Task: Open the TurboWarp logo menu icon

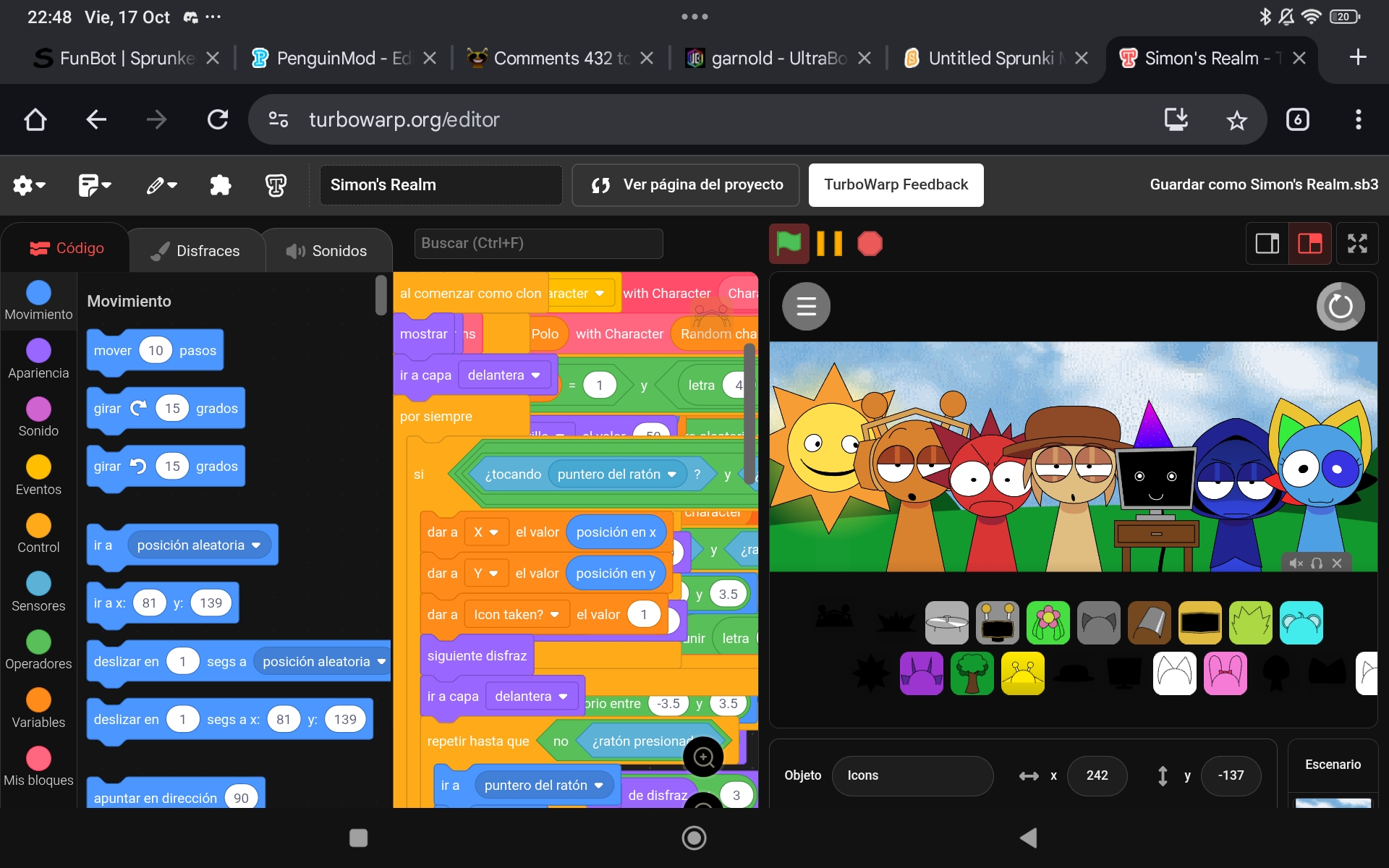Action: click(276, 185)
